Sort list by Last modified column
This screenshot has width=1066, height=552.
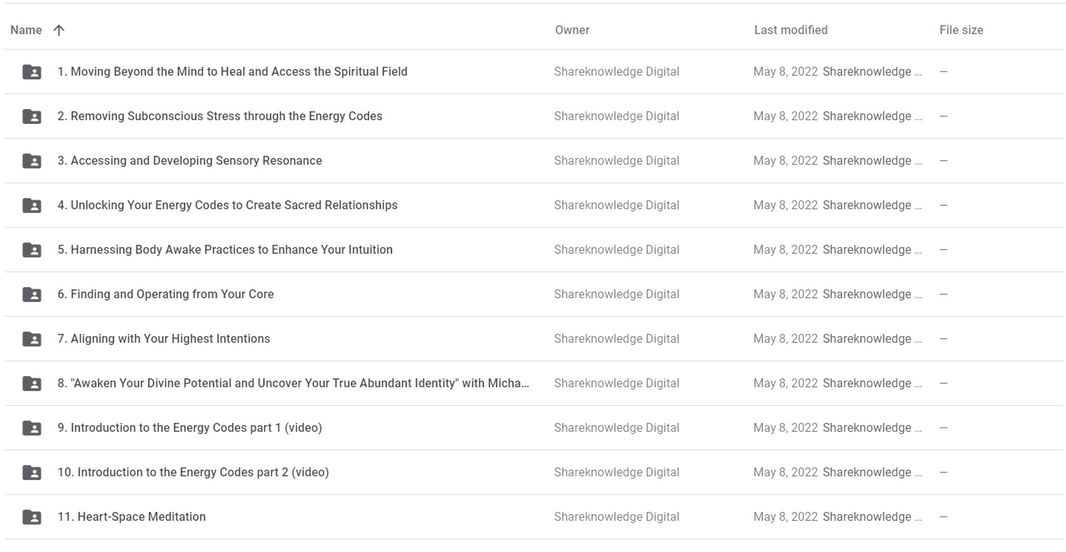tap(790, 30)
